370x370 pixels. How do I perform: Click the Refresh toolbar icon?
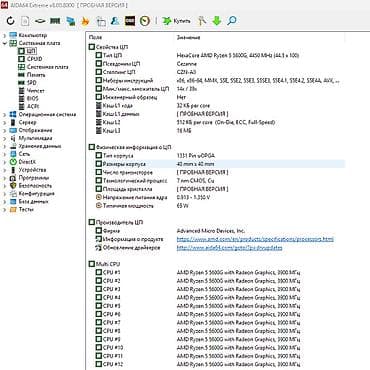click(11, 21)
